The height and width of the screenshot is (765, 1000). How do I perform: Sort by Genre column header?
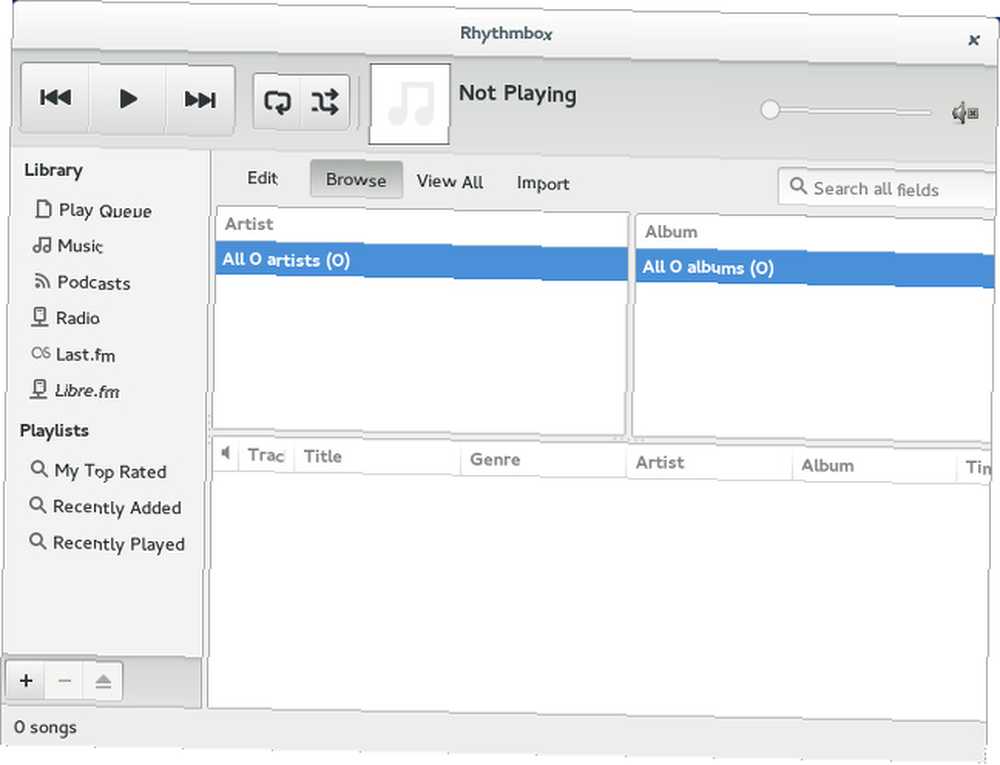click(543, 460)
